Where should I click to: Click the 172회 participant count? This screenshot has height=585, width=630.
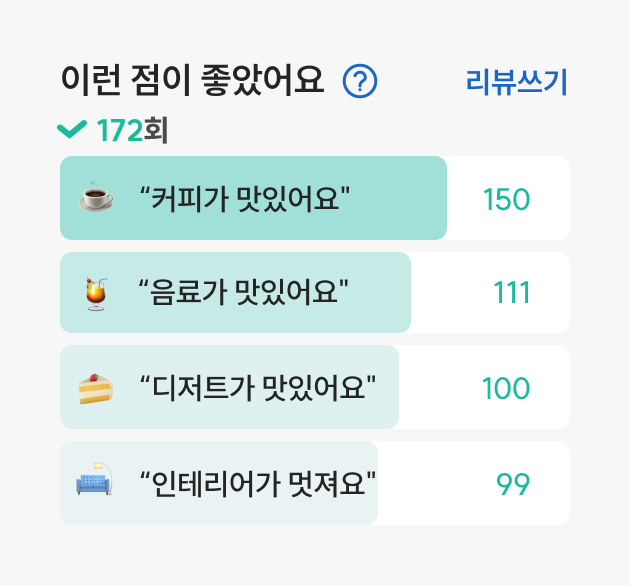[132, 130]
